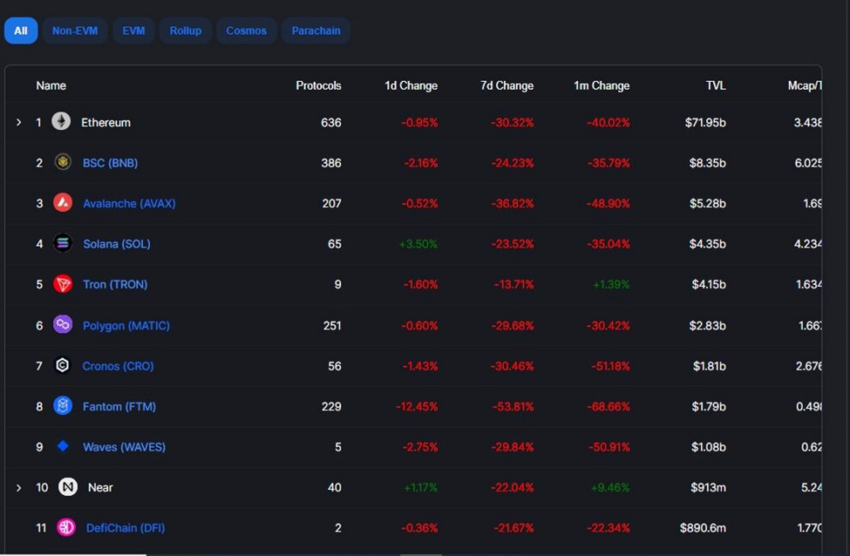This screenshot has width=850, height=556.
Task: Click the Solana logo icon
Action: point(63,243)
